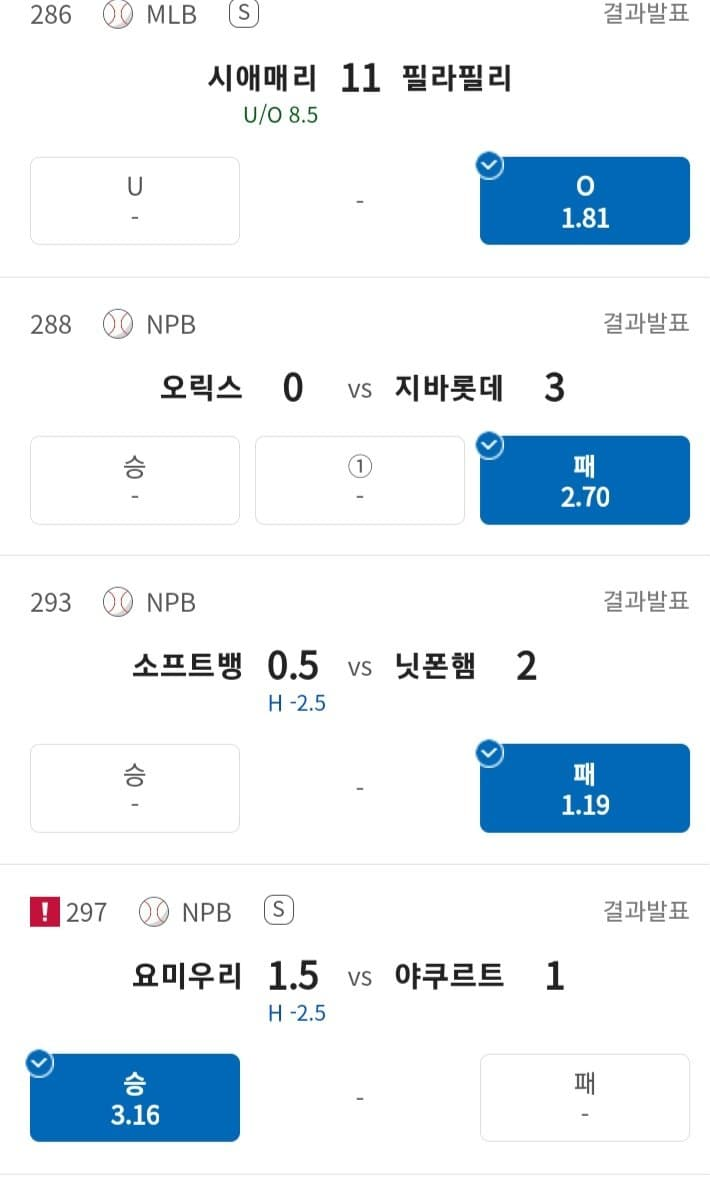The height and width of the screenshot is (1183, 710).
Task: Select the 패 option for 야쿠르트 match
Action: [x=585, y=1097]
